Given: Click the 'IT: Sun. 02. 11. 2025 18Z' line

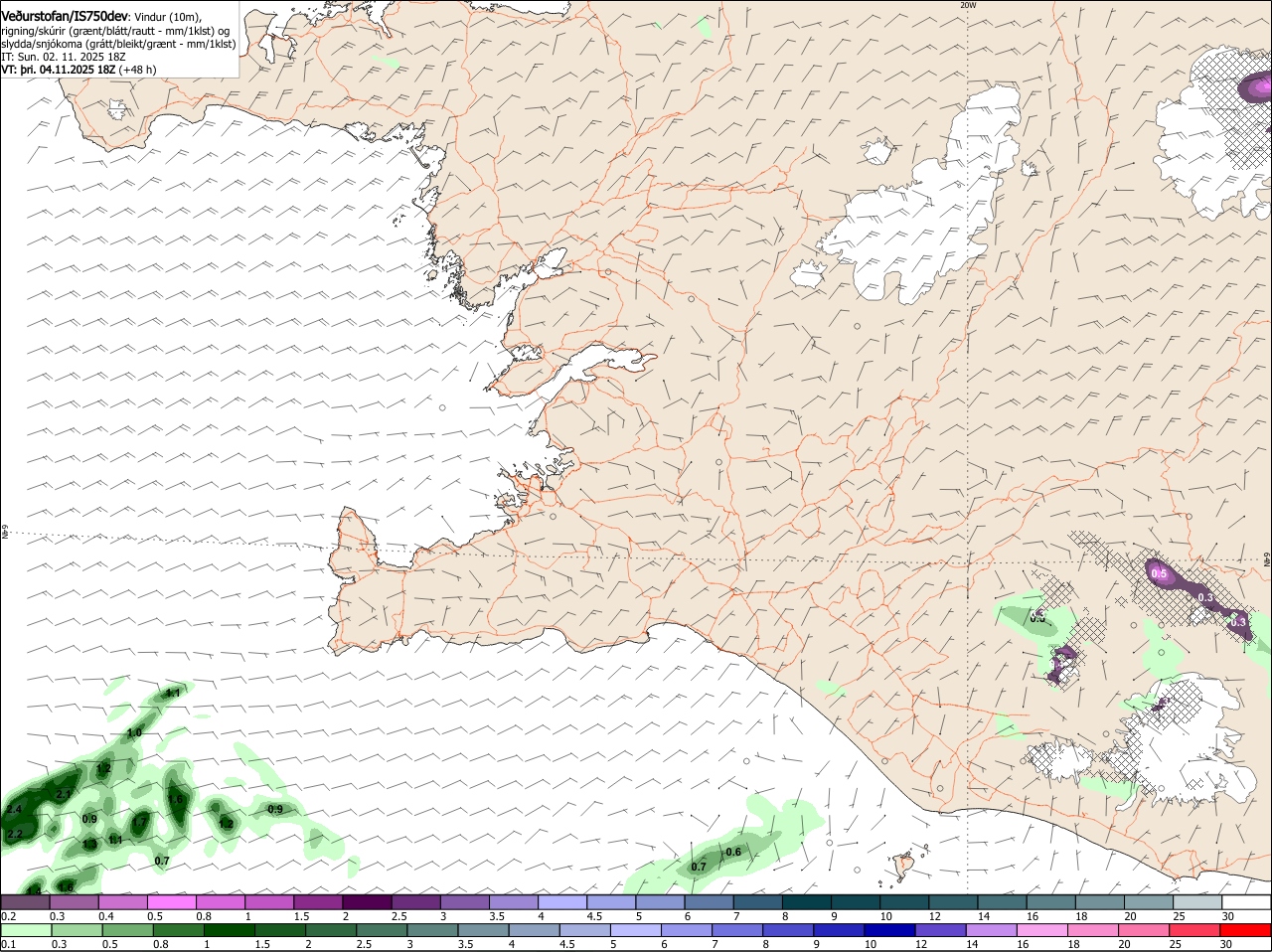Looking at the screenshot, I should tap(63, 57).
